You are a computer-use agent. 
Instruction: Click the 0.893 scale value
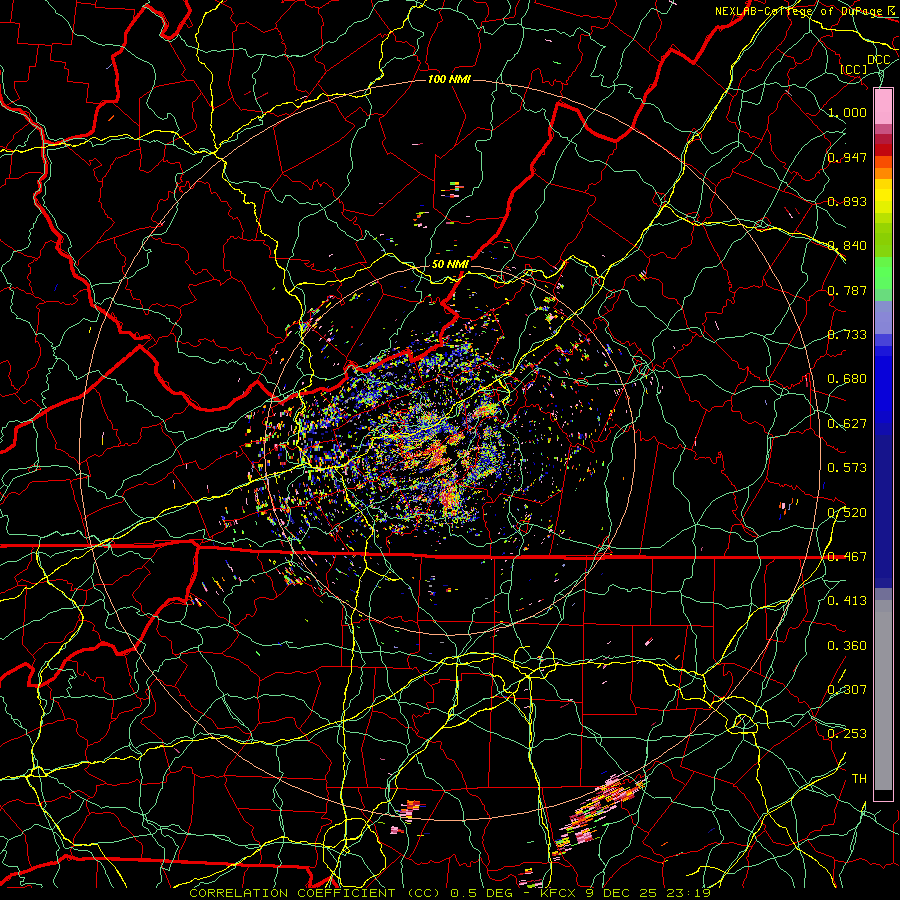click(847, 201)
